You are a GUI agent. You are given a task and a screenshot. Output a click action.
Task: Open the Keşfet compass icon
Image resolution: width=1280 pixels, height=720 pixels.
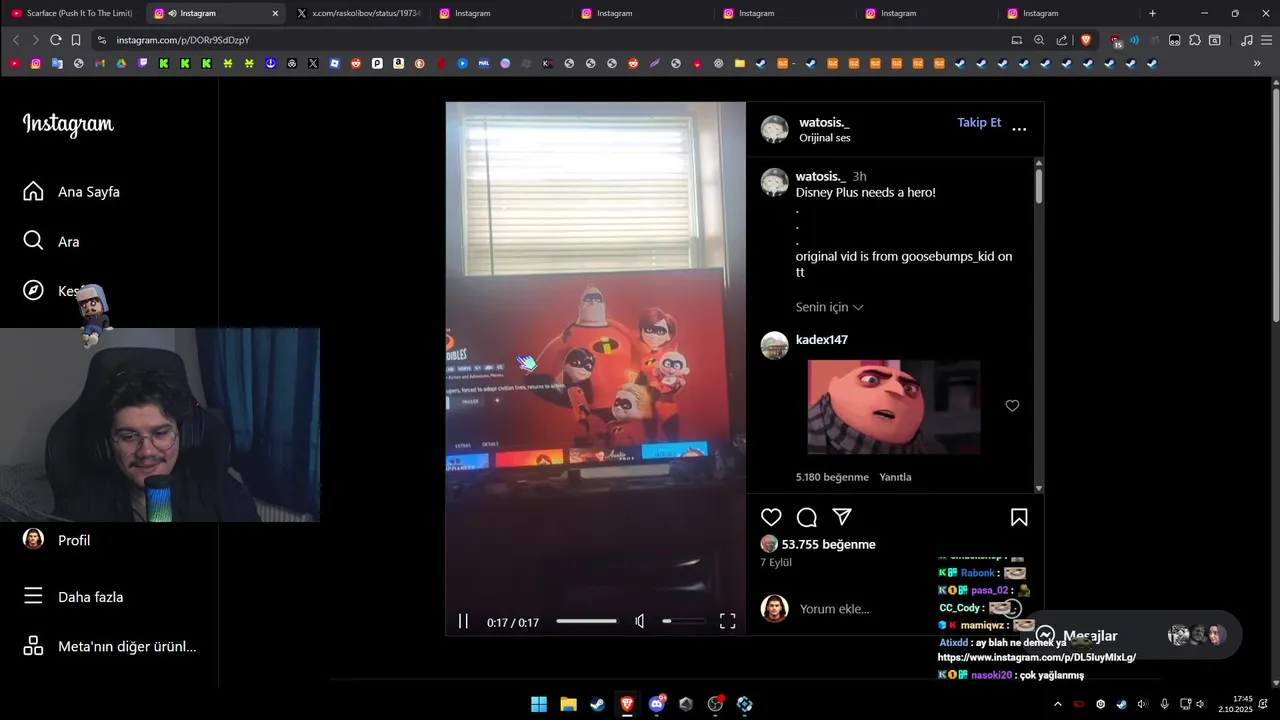point(33,290)
